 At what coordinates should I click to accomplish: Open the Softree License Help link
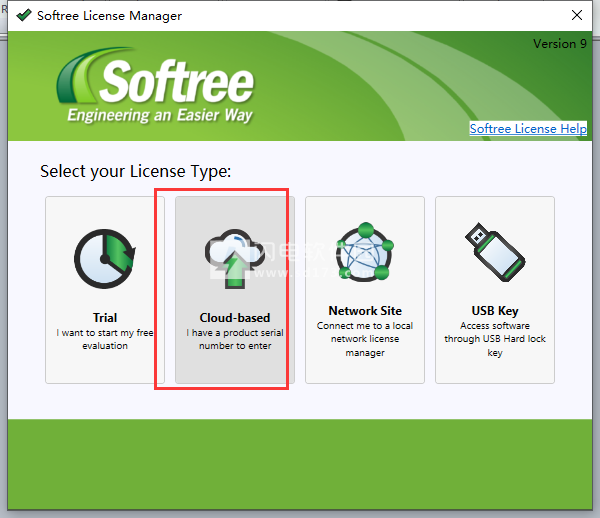pos(528,129)
